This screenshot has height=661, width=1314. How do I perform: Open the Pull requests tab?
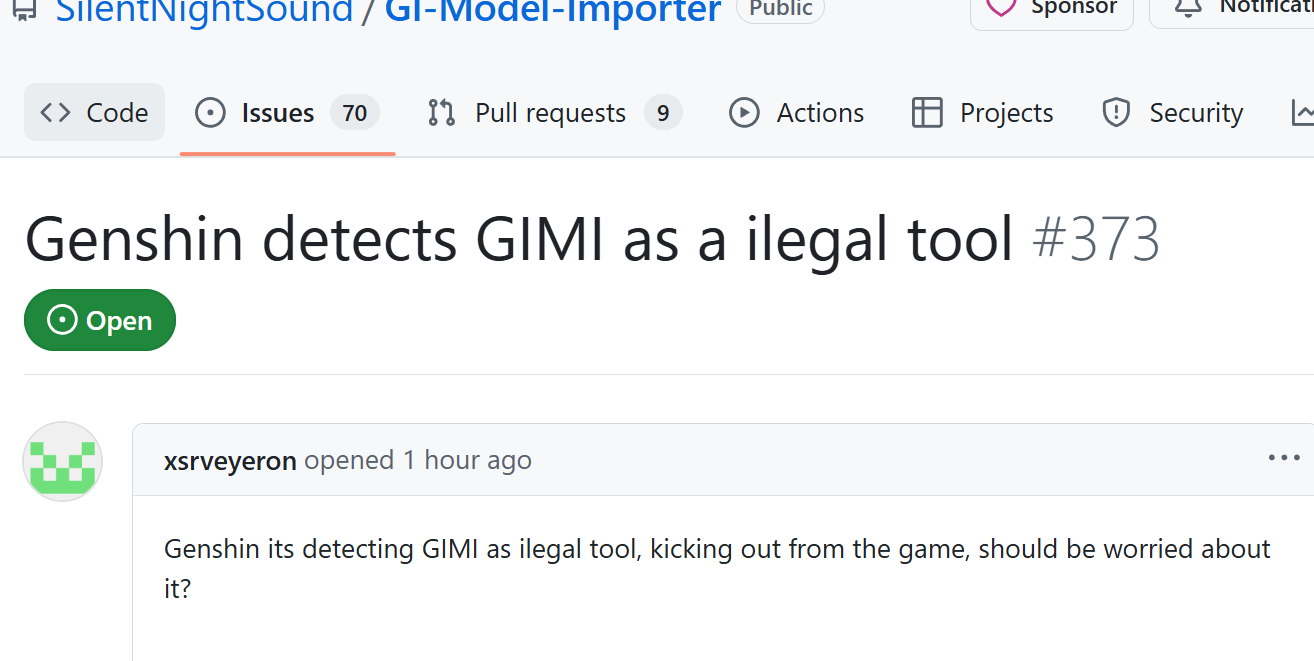click(x=555, y=113)
